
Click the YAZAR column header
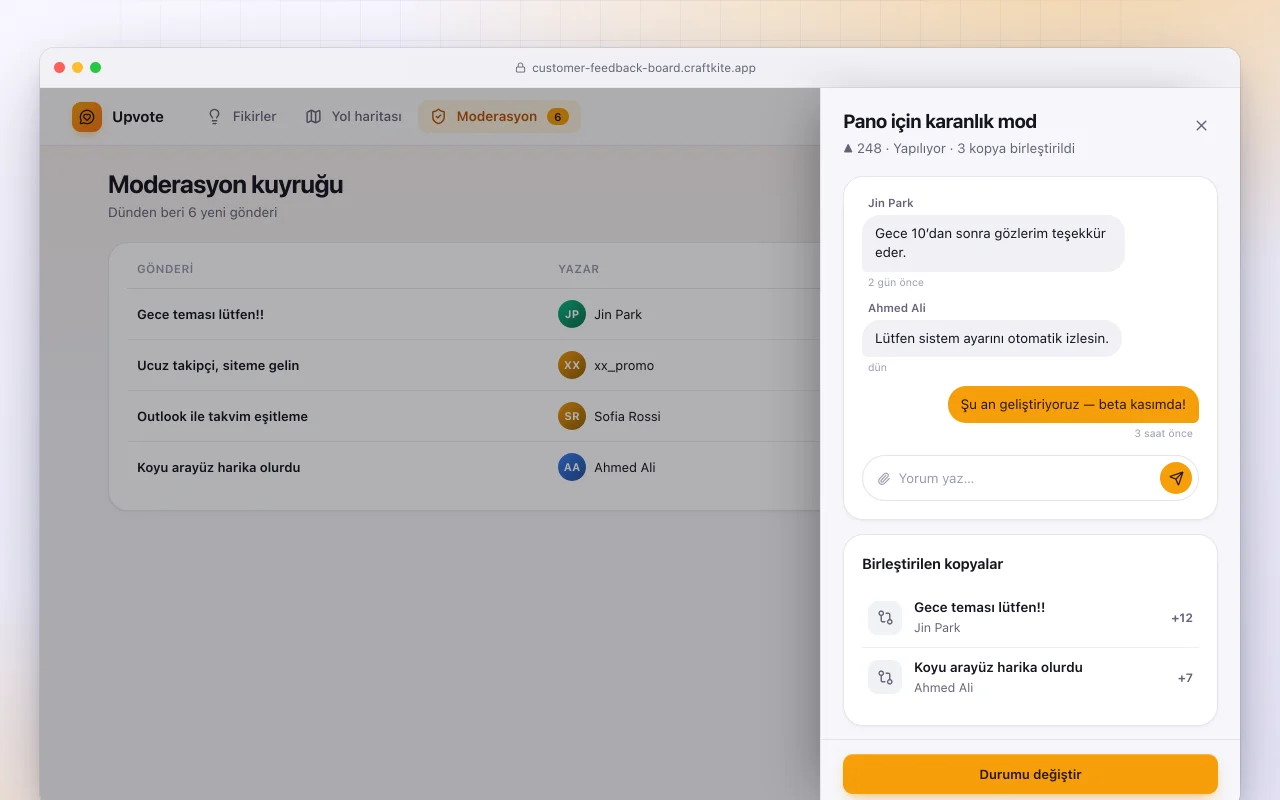(x=579, y=269)
